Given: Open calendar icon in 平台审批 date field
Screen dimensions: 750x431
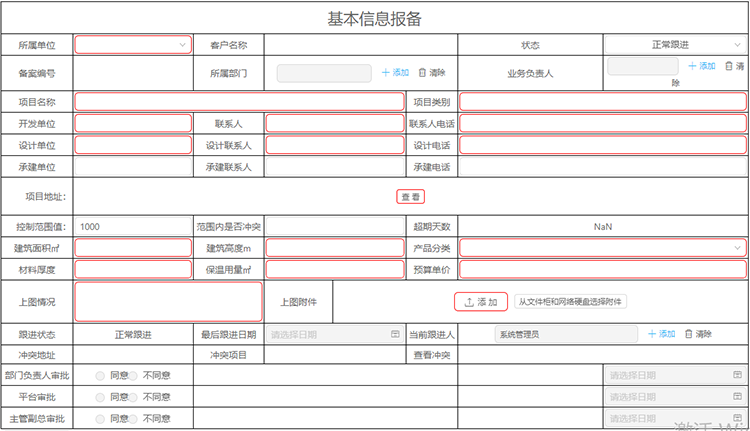Looking at the screenshot, I should [x=735, y=397].
